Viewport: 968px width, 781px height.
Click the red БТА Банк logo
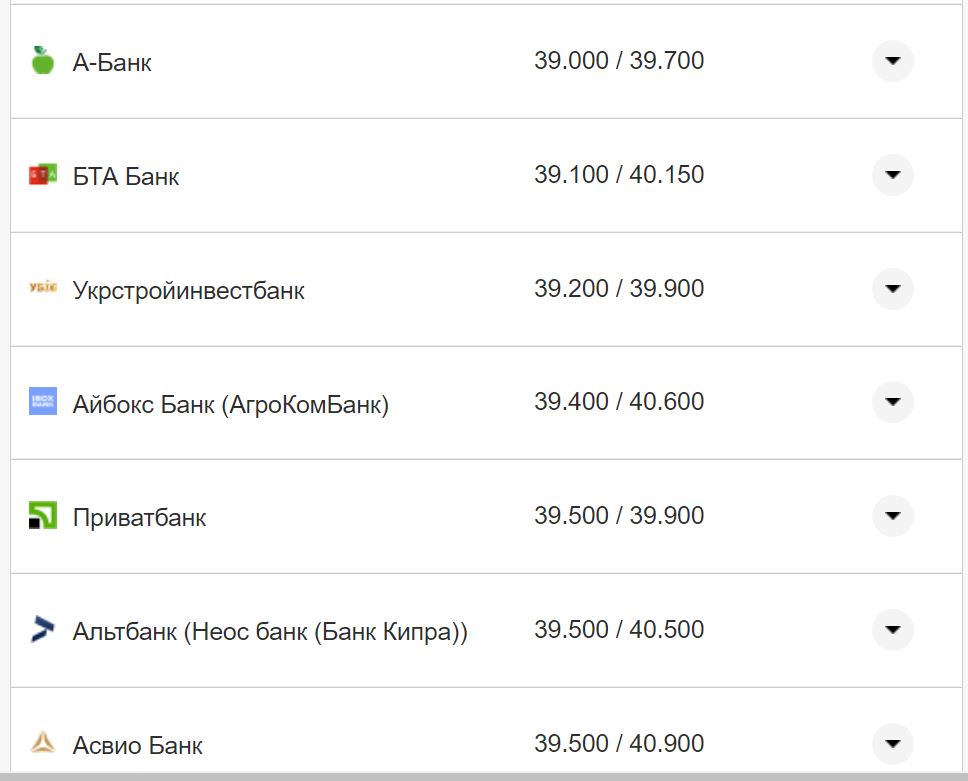click(x=43, y=175)
